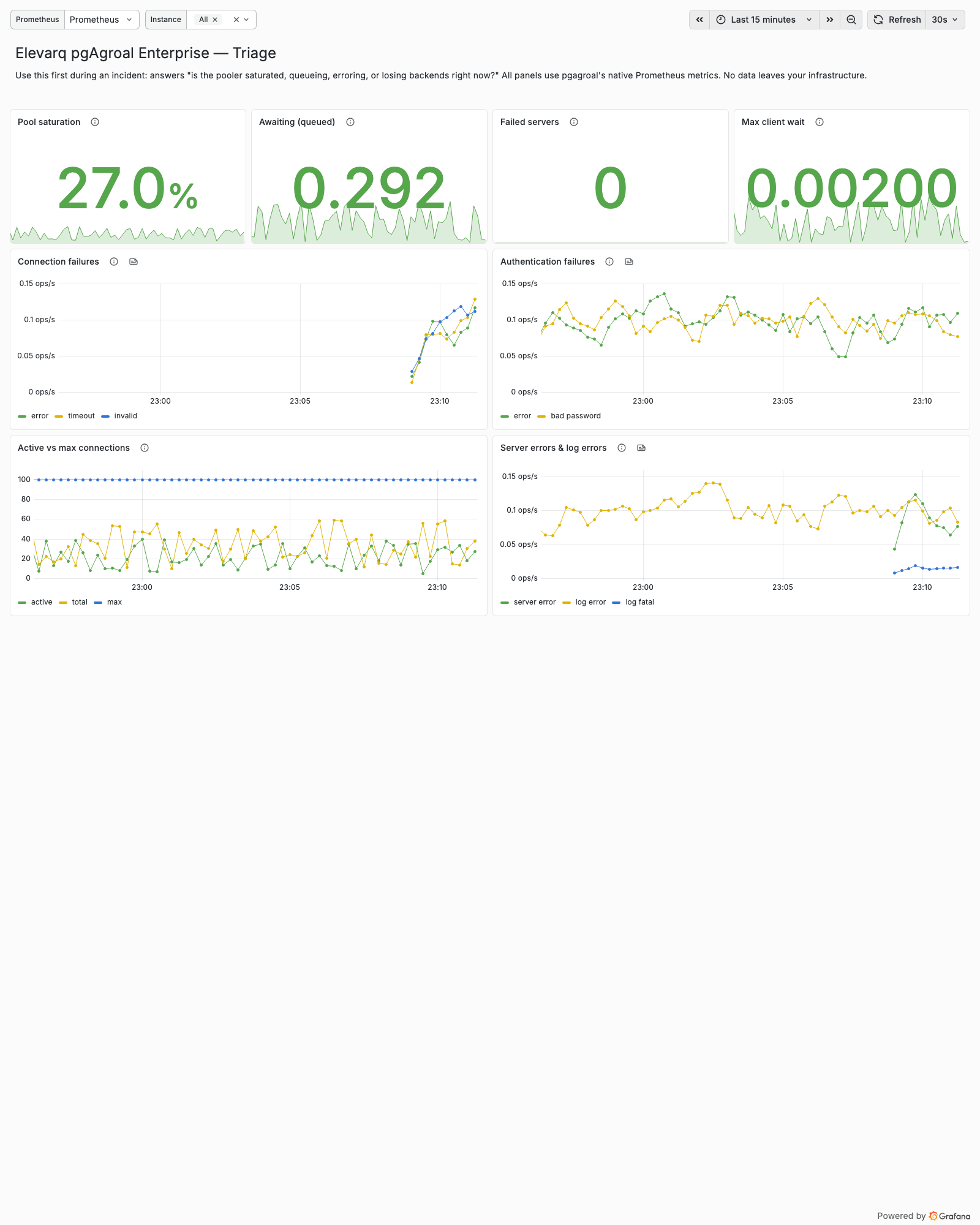Image resolution: width=980 pixels, height=1225 pixels.
Task: Click the Max client wait panel title
Action: (x=773, y=122)
